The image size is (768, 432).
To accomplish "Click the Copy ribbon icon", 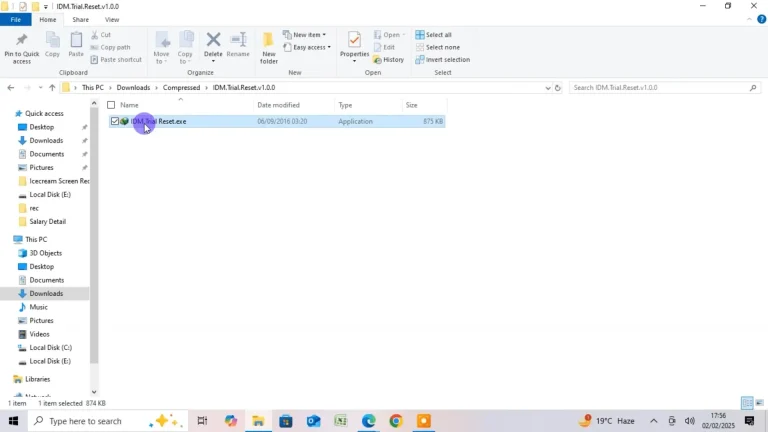I will 52,45.
